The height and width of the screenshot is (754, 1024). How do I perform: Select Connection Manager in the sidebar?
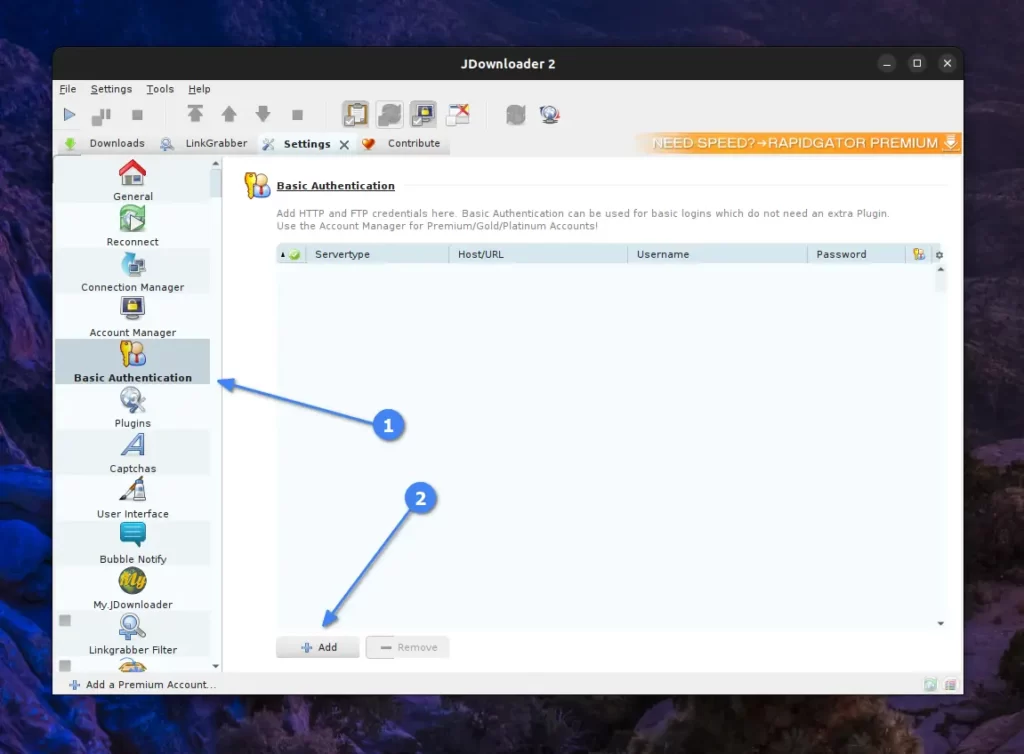(x=133, y=272)
